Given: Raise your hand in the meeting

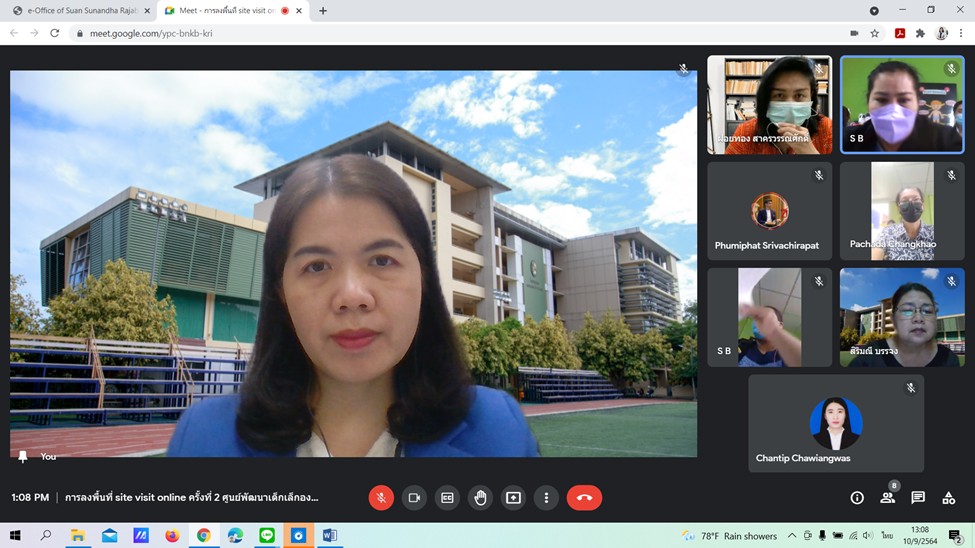Looking at the screenshot, I should (480, 497).
